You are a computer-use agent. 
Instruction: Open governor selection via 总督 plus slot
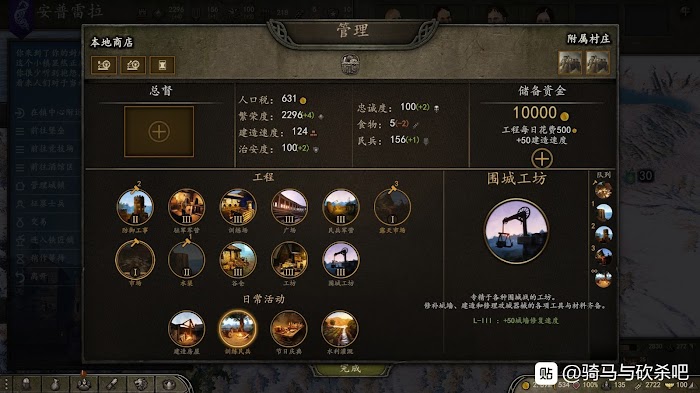159,132
